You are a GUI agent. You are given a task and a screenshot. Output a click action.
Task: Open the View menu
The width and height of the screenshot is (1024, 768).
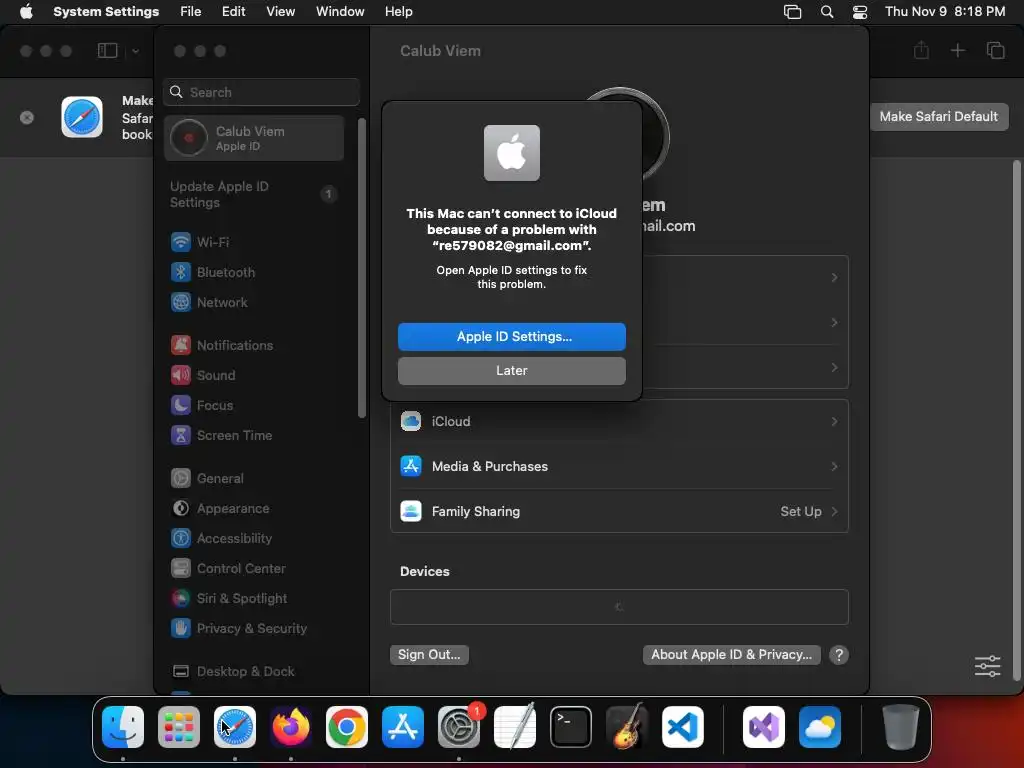pyautogui.click(x=280, y=12)
